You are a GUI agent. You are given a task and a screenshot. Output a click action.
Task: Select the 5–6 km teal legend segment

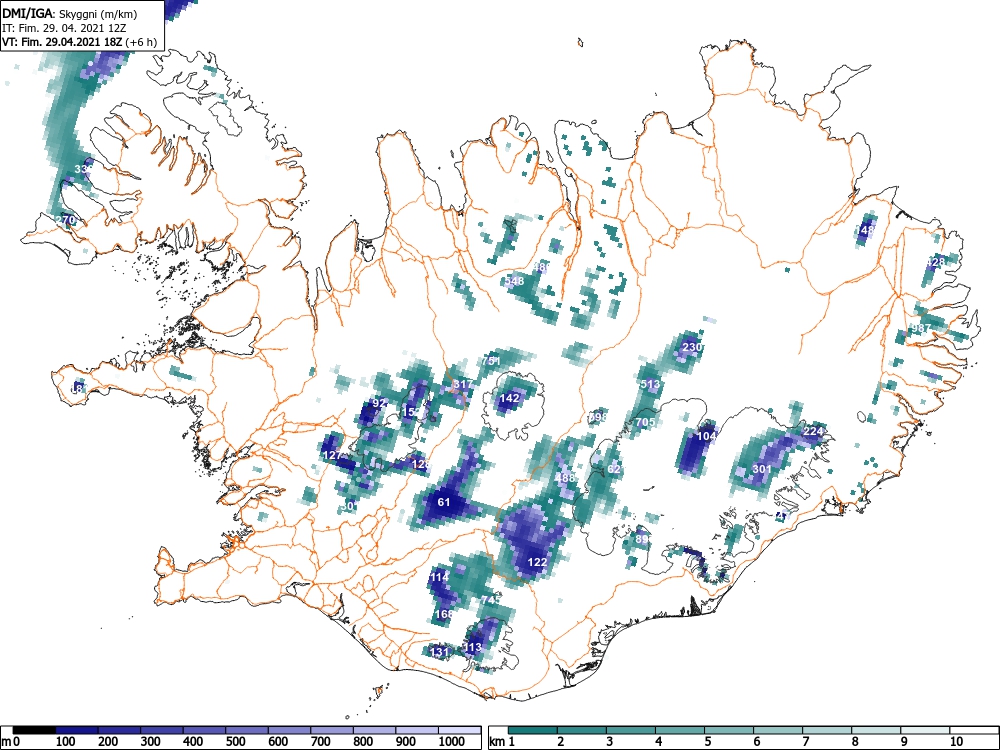coord(729,730)
